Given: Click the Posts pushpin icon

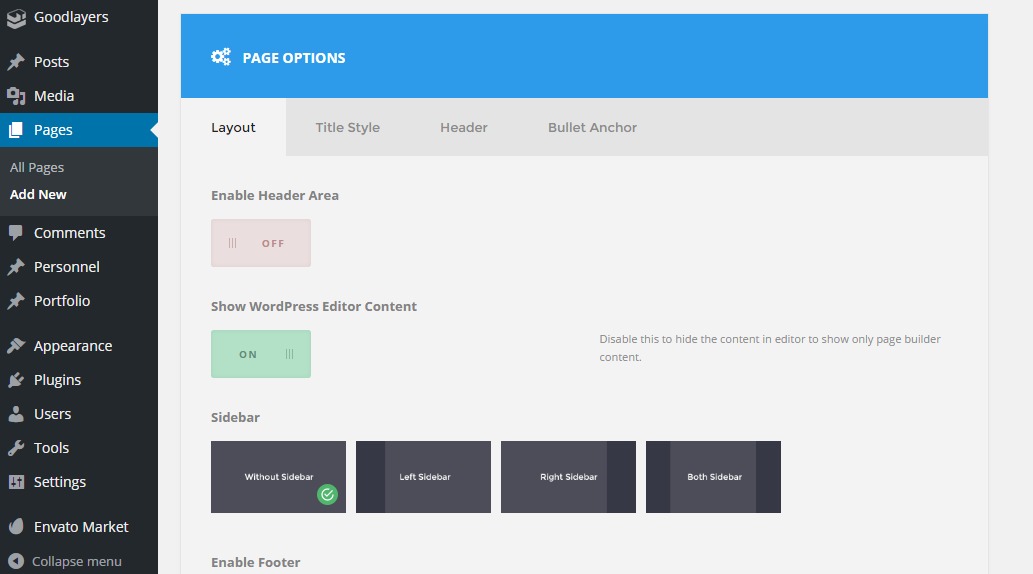Looking at the screenshot, I should tap(16, 62).
